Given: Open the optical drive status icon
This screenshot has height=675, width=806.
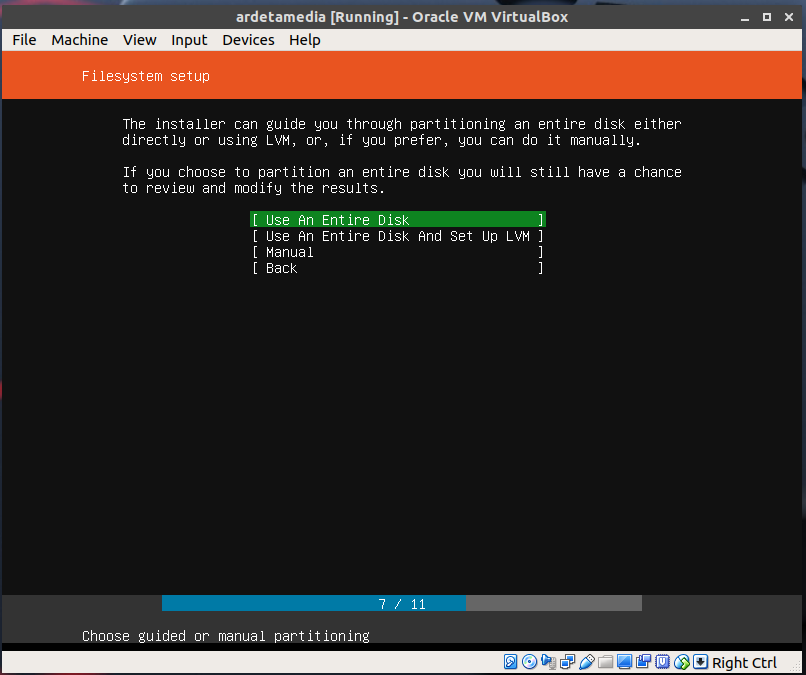Looking at the screenshot, I should [529, 662].
